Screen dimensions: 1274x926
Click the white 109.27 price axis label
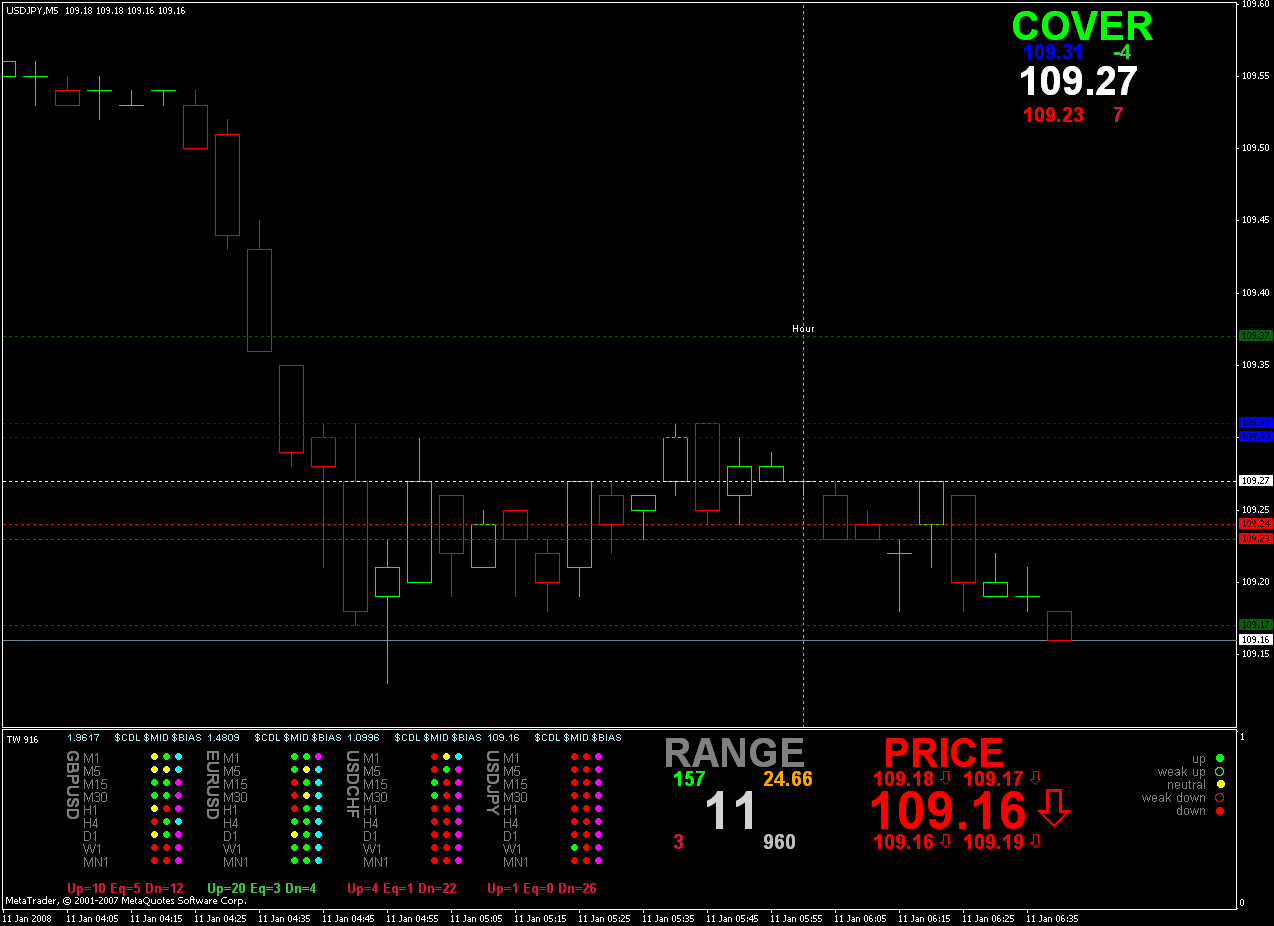[1255, 481]
